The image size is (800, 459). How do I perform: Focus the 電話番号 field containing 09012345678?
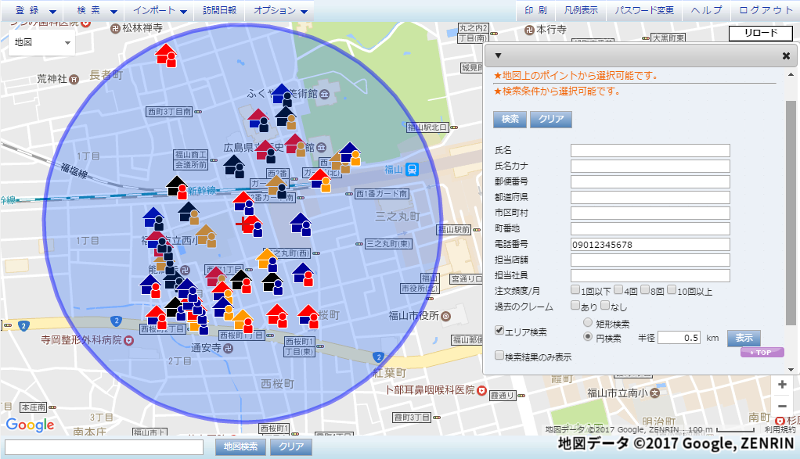[650, 245]
